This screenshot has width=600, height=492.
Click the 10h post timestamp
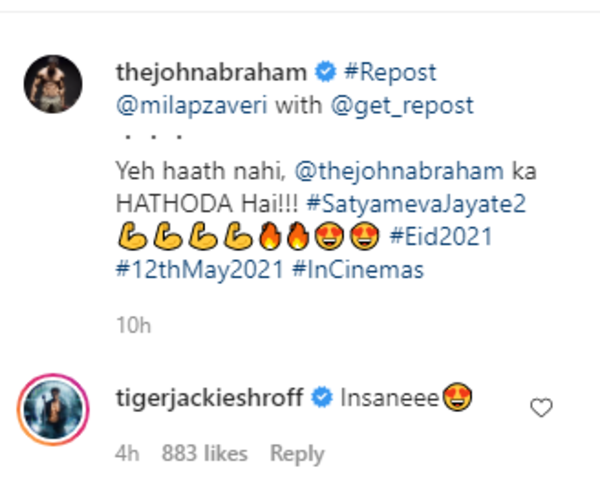click(132, 325)
